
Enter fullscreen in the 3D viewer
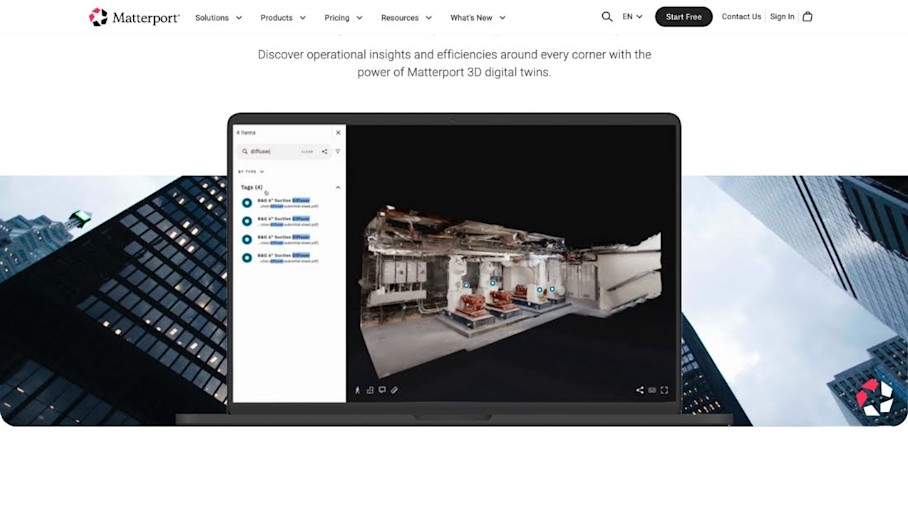(664, 390)
